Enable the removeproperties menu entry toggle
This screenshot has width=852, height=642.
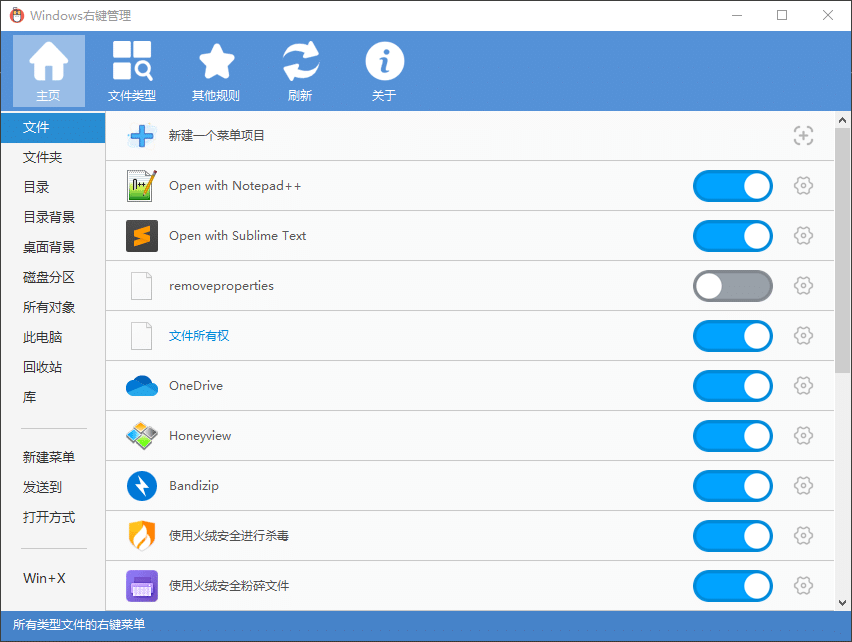[733, 286]
